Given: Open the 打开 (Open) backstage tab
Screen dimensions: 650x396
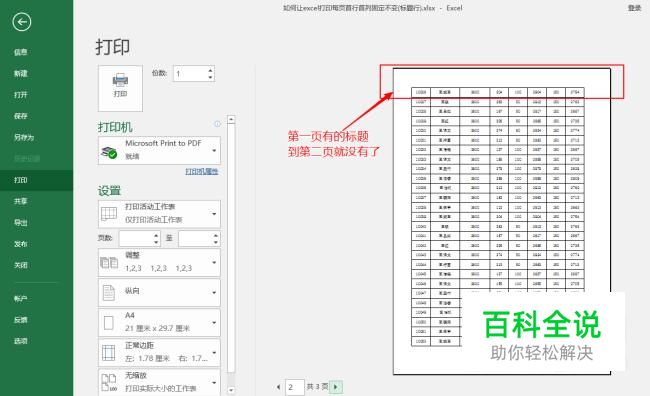Looking at the screenshot, I should pos(20,95).
